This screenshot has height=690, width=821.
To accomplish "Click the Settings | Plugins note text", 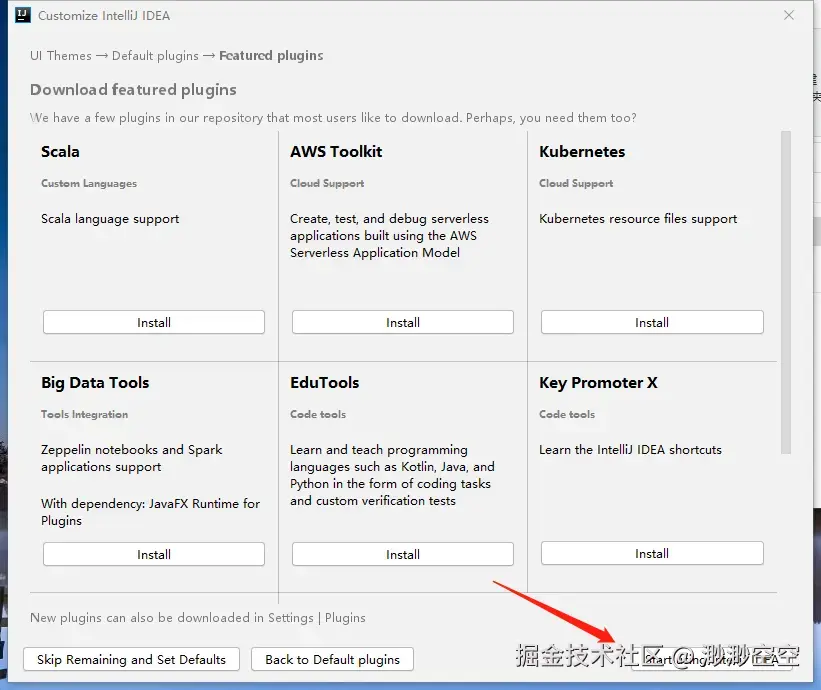I will click(198, 618).
